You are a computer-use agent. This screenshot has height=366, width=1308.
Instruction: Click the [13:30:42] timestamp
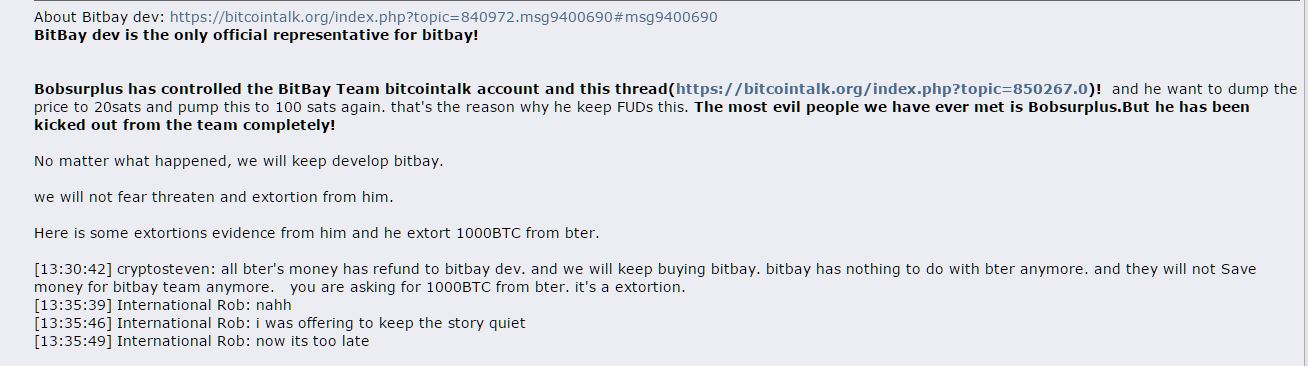click(x=73, y=269)
